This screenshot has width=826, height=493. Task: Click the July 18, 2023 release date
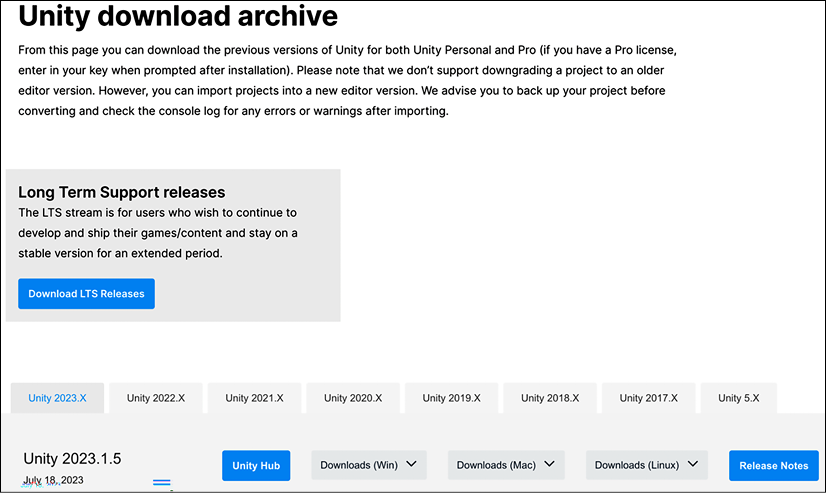coord(53,480)
